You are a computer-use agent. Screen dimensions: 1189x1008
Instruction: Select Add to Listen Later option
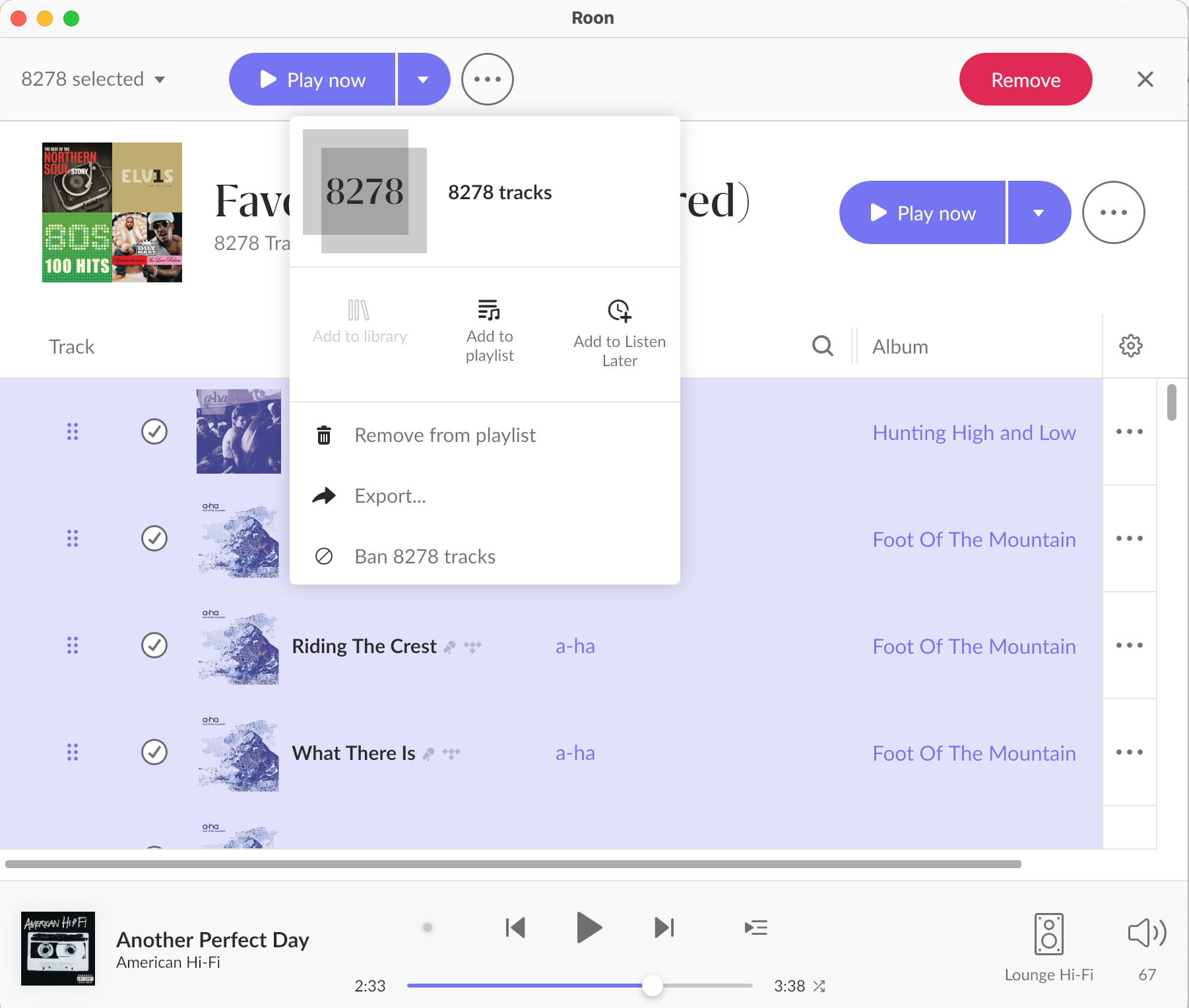[x=620, y=333]
